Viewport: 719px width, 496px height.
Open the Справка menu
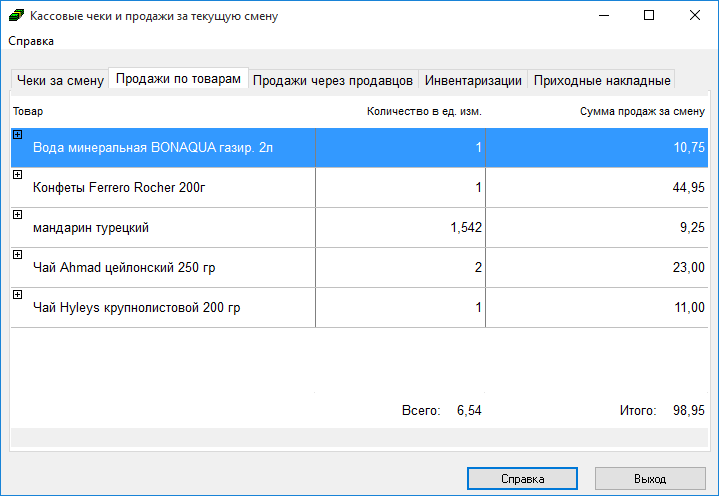32,41
